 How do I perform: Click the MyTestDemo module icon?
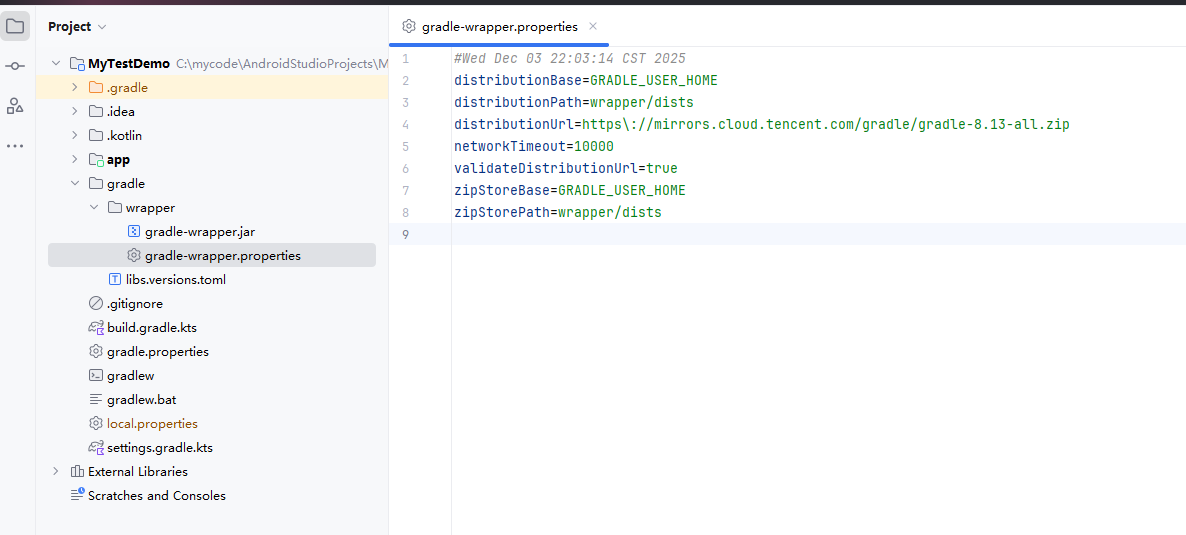(76, 64)
